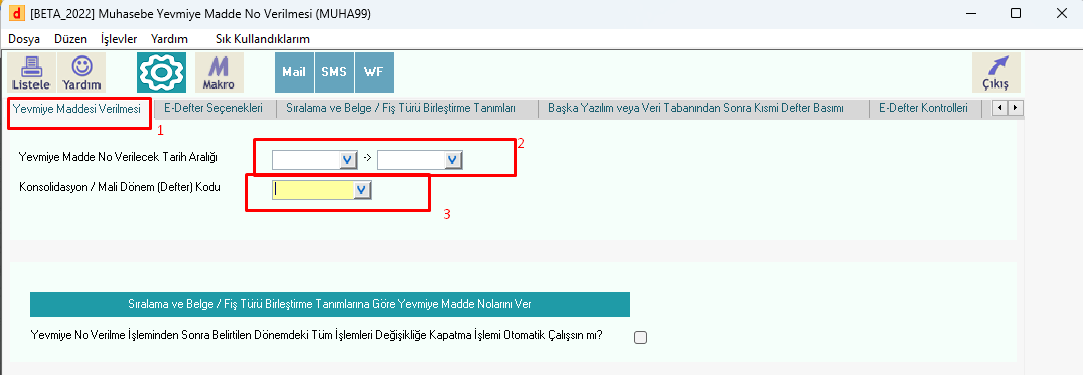1083x375 pixels.
Task: Open the İşlevler menu
Action: (119, 39)
